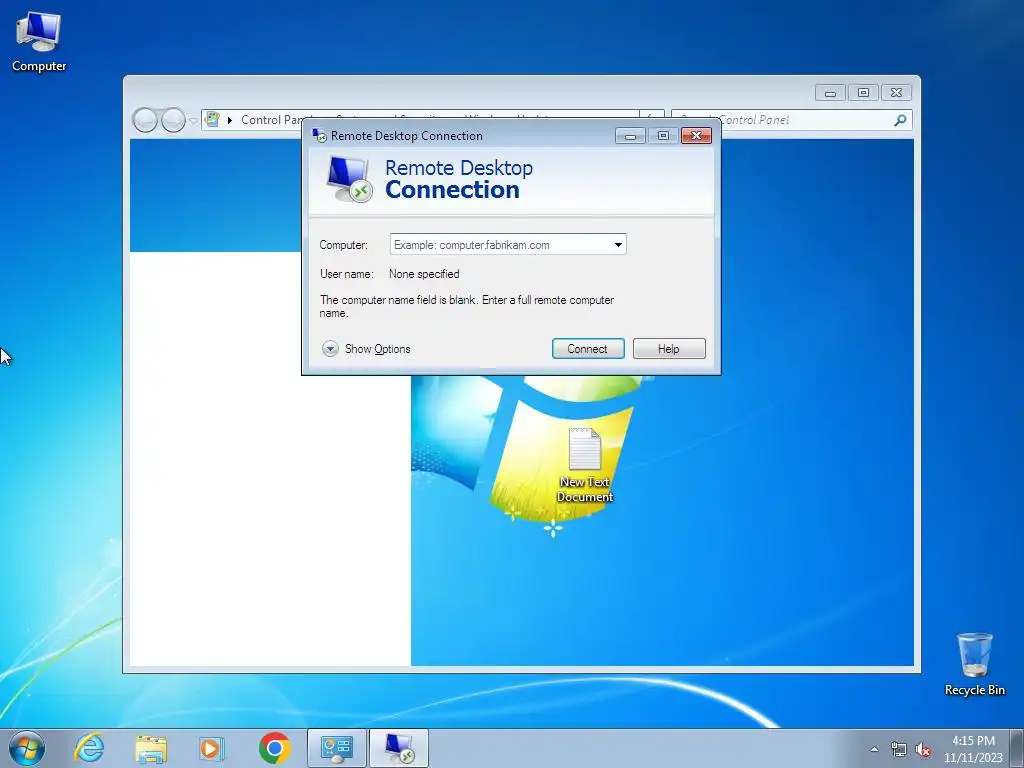Minimize the Control Panel window
This screenshot has height=768, width=1024.
pos(830,93)
